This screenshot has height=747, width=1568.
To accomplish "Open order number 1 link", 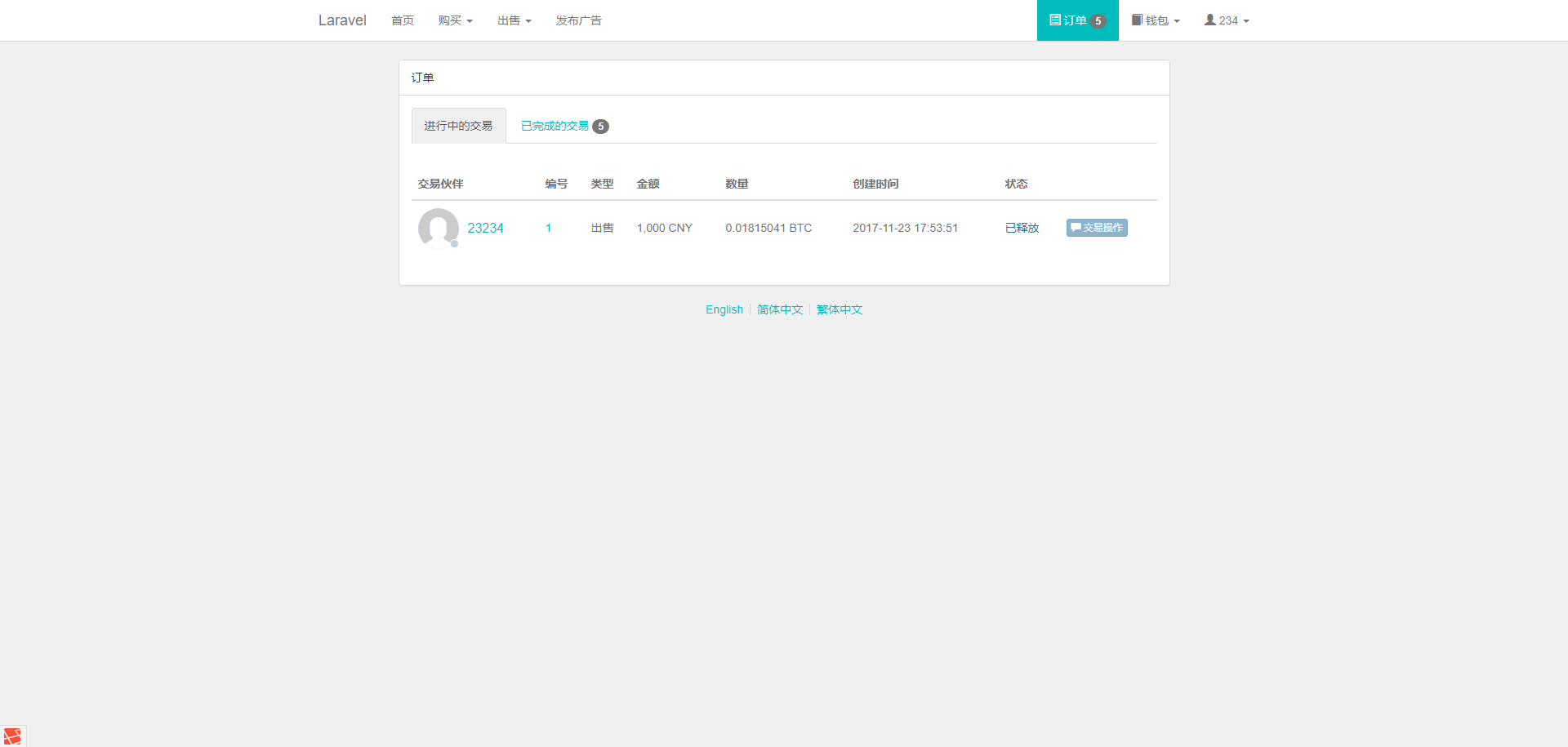I will click(548, 228).
